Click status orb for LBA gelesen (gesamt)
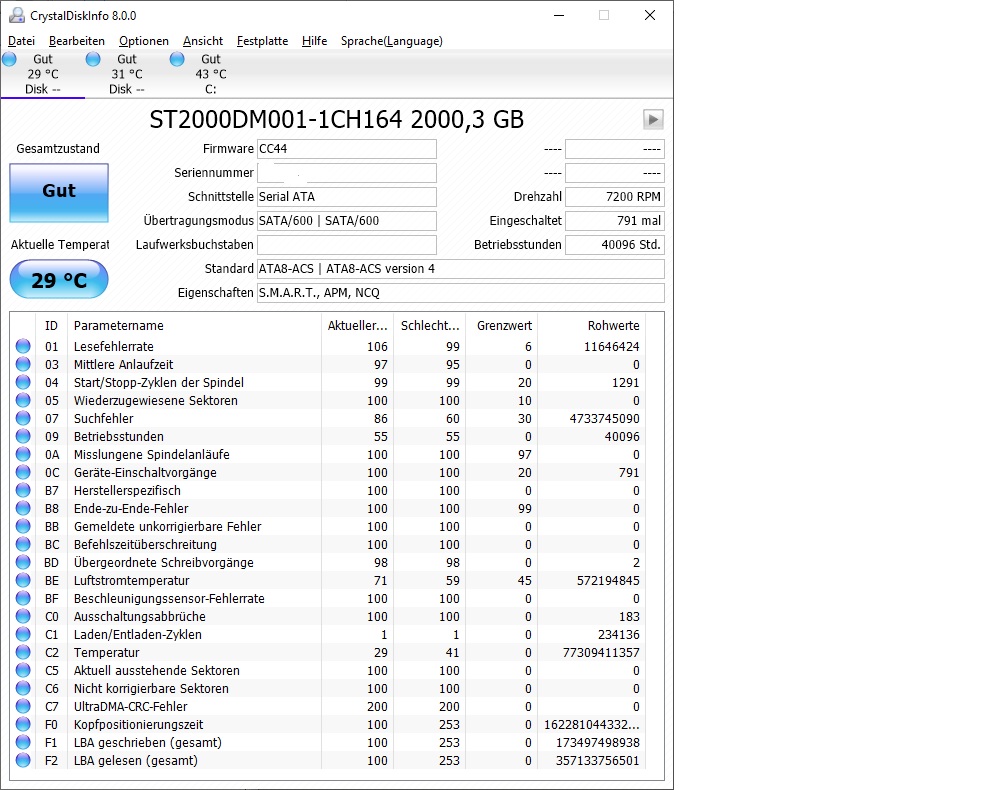Image resolution: width=1008 pixels, height=790 pixels. click(23, 760)
